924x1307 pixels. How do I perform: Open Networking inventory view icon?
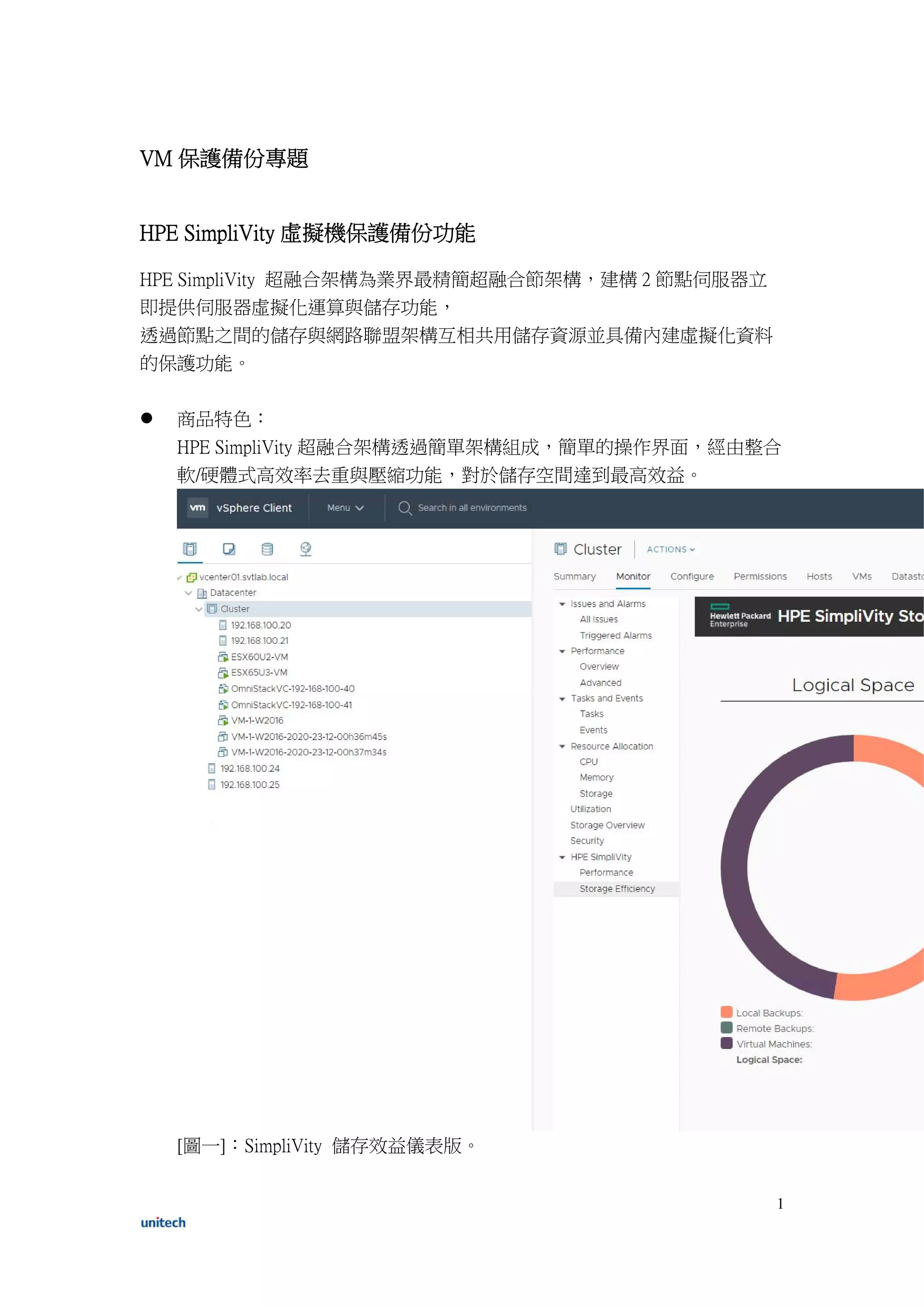click(x=306, y=549)
